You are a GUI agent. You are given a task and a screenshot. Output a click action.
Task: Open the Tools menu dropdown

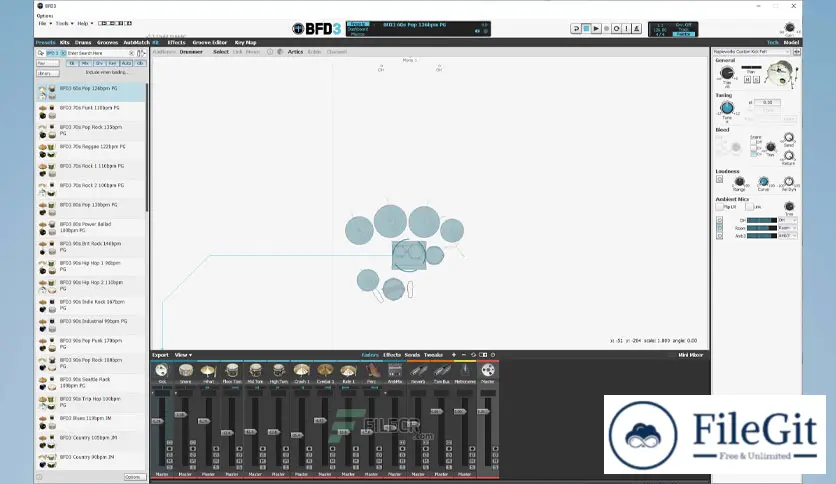(x=65, y=23)
